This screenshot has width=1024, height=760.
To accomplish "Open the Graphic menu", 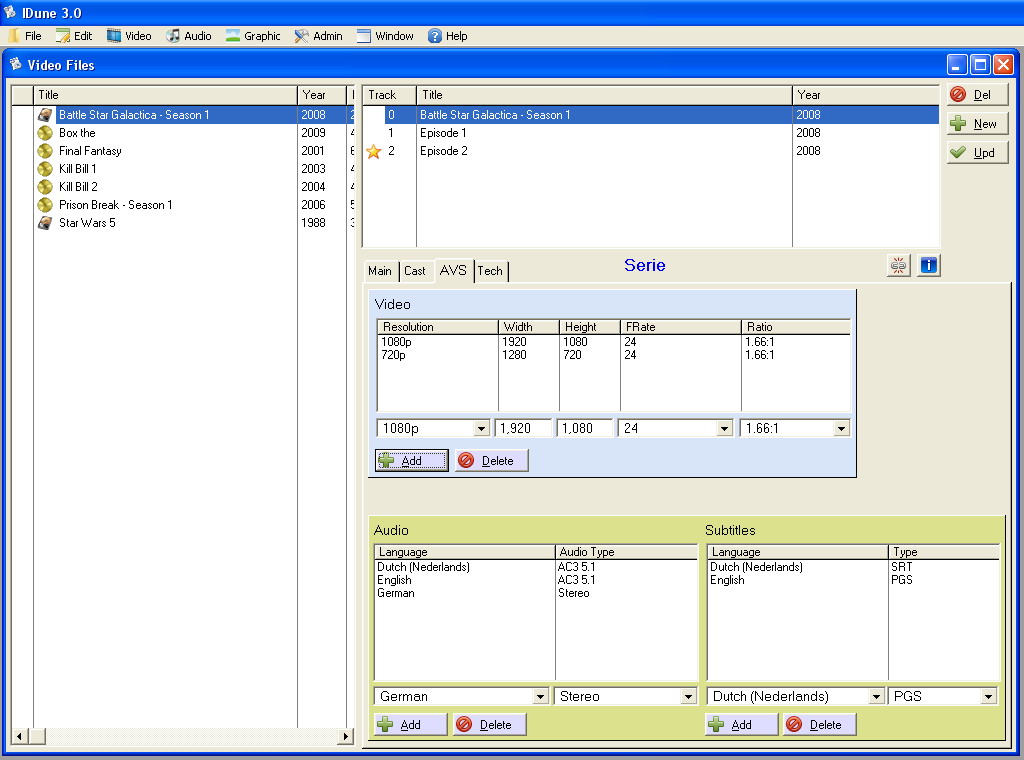I will [x=253, y=36].
